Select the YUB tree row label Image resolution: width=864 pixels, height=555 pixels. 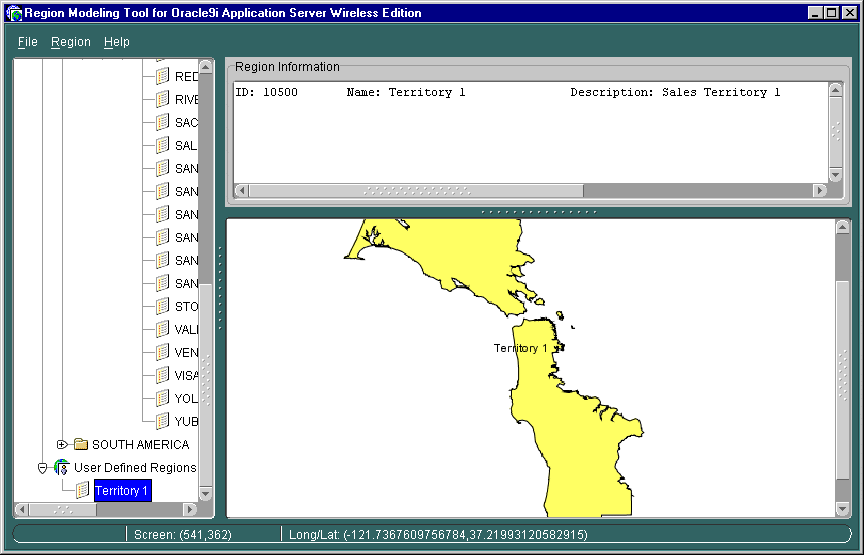click(x=186, y=422)
